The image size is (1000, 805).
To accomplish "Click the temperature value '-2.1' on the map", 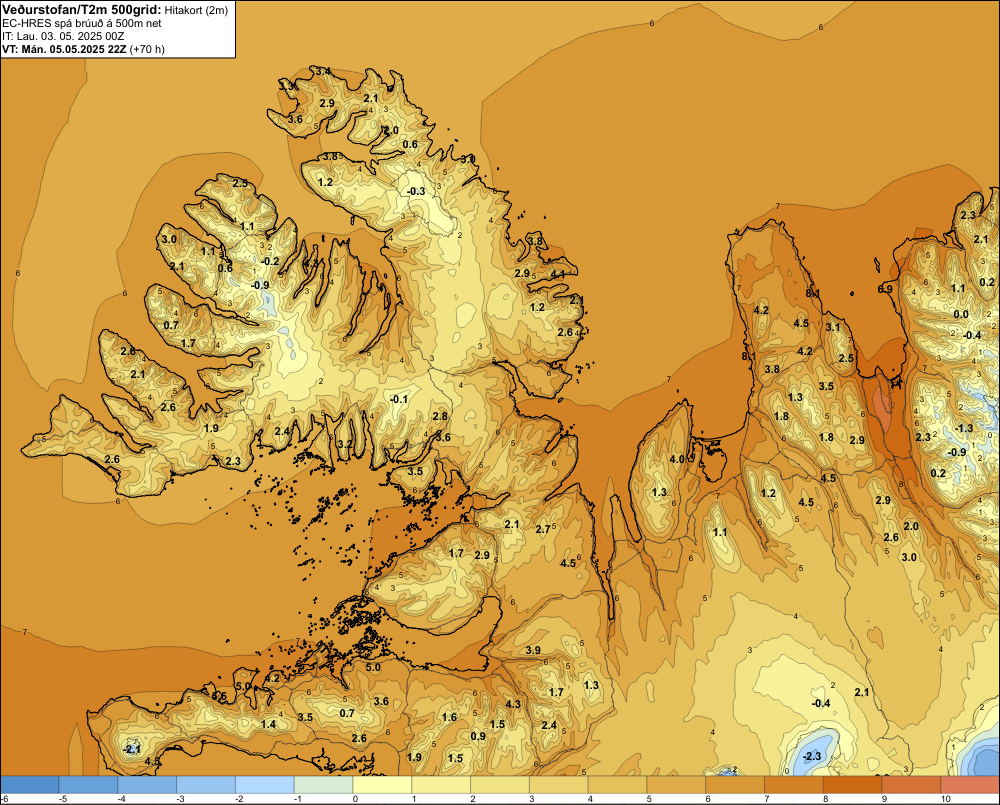I will click(131, 749).
